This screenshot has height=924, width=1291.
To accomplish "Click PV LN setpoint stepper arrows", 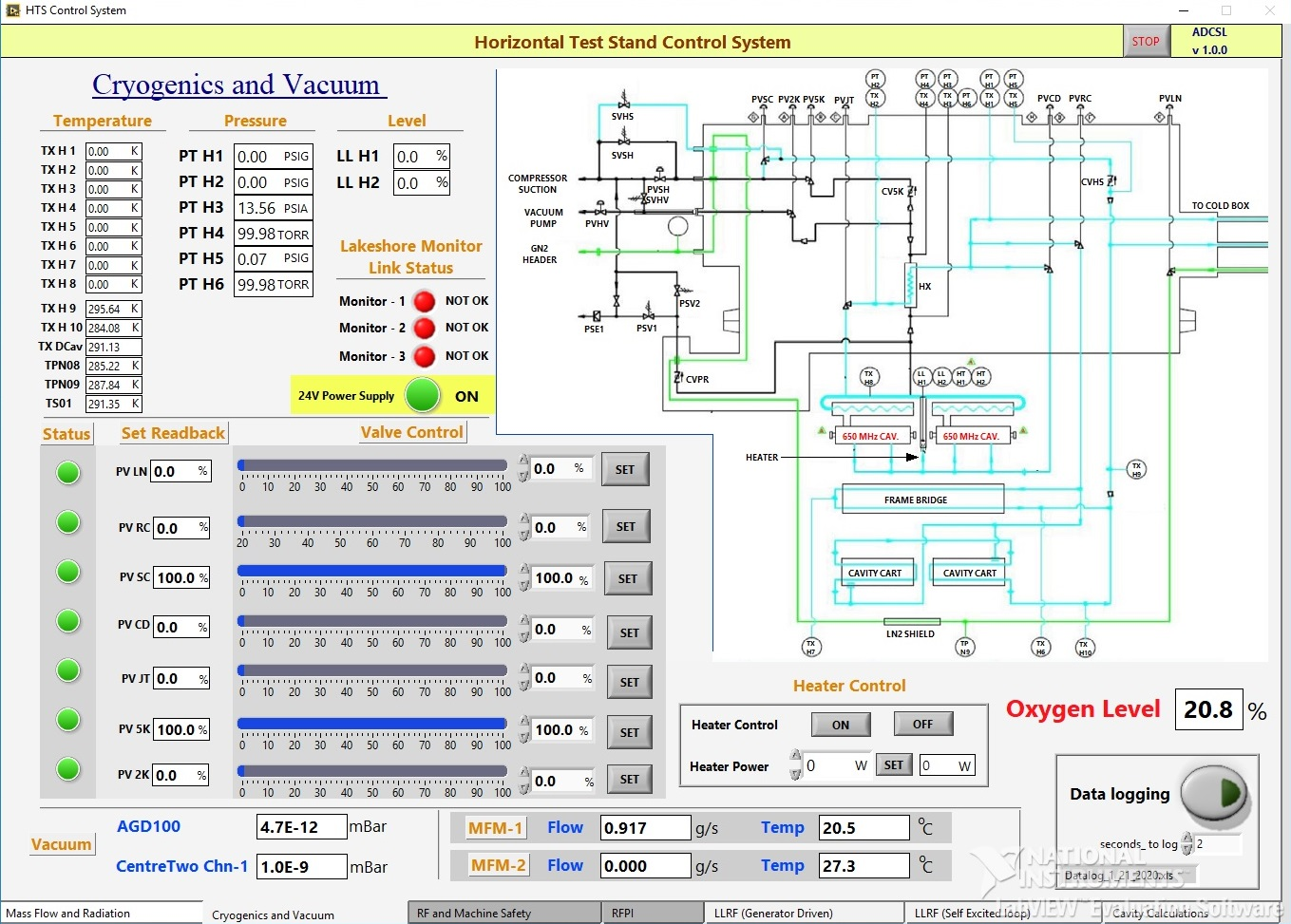I will (523, 468).
